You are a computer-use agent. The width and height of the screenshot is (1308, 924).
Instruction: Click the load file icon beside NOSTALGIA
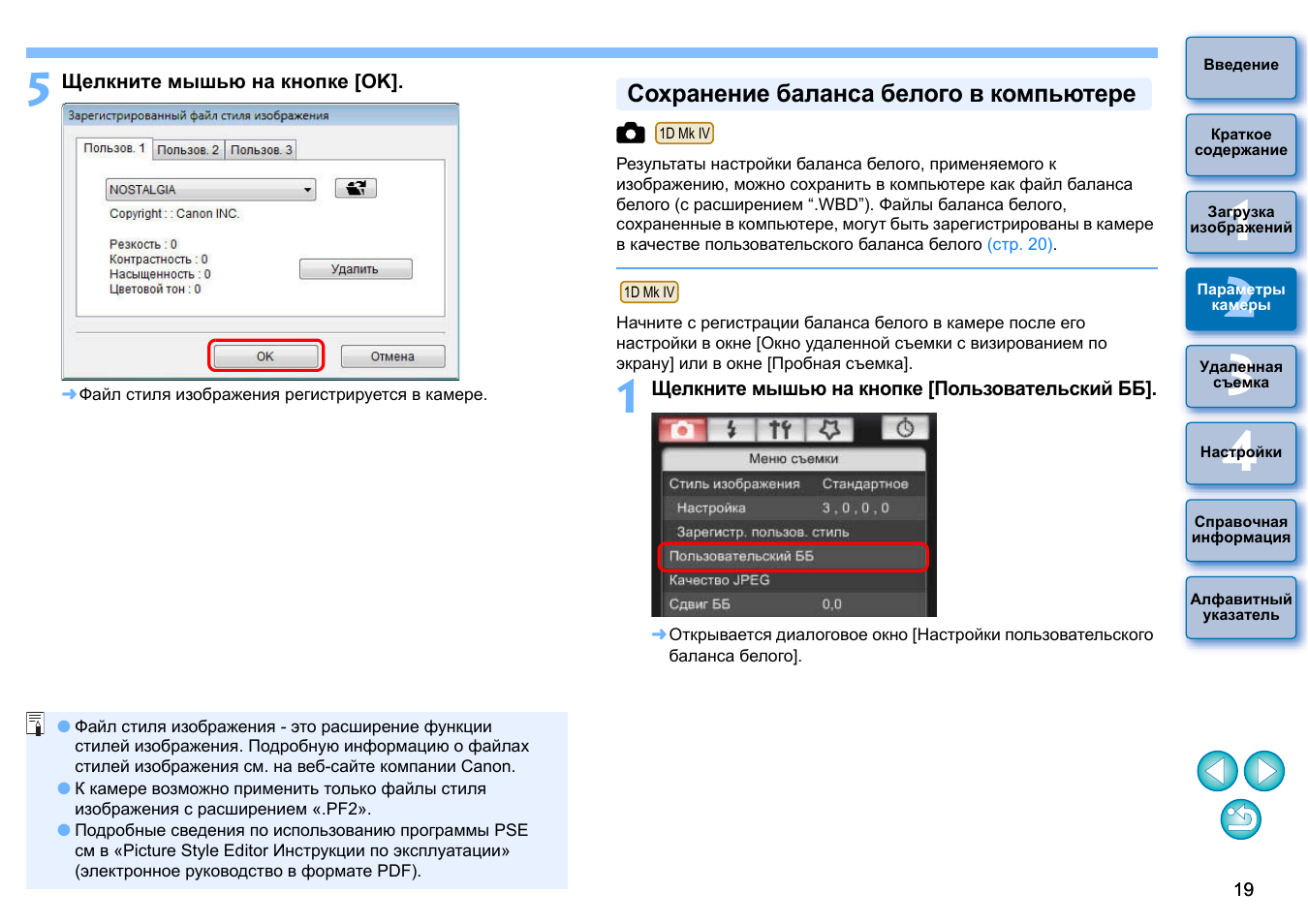[x=356, y=188]
